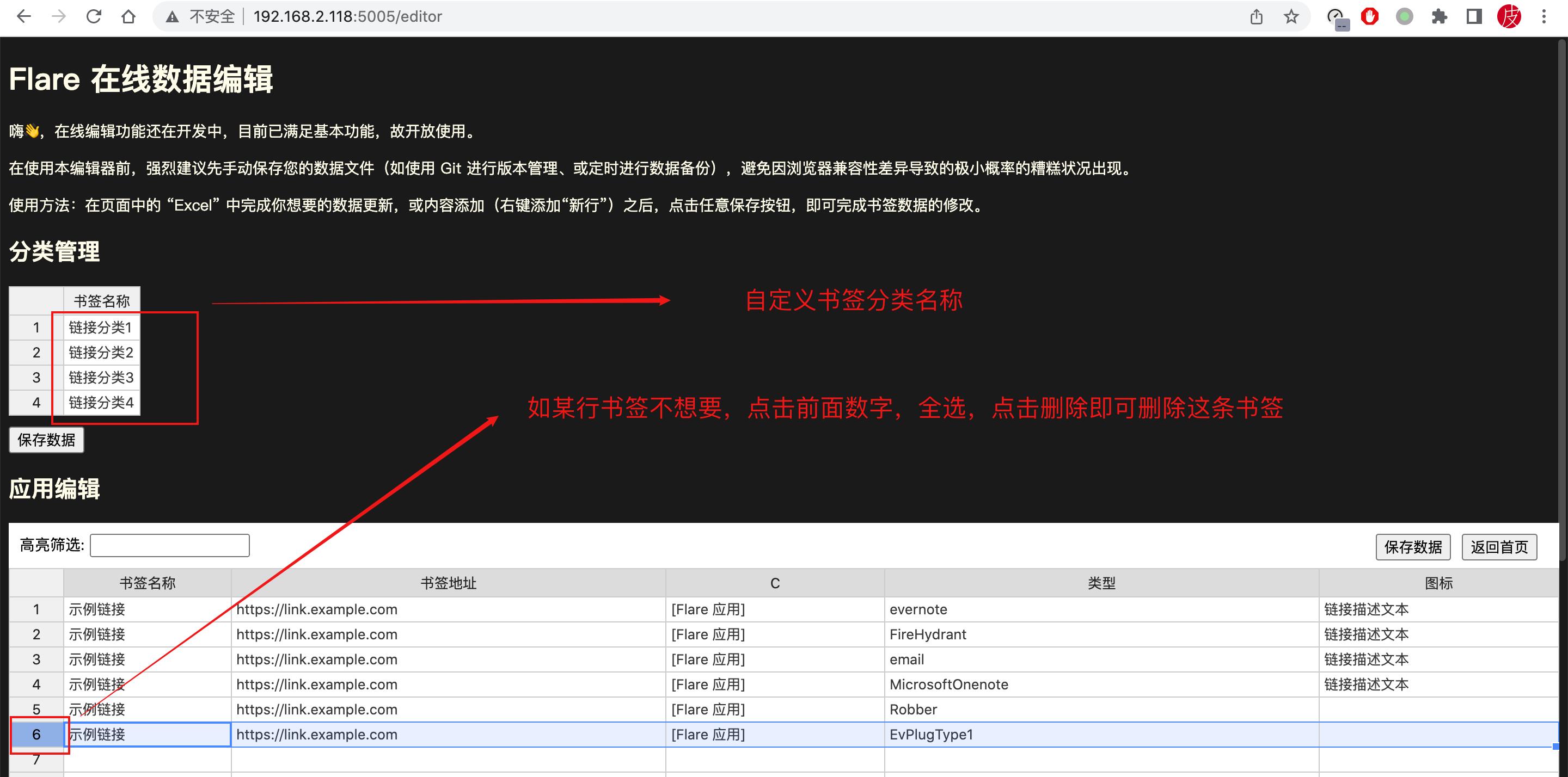Click the EvPlugType1 cell
Screen dimensions: 1568x777
click(x=1102, y=735)
